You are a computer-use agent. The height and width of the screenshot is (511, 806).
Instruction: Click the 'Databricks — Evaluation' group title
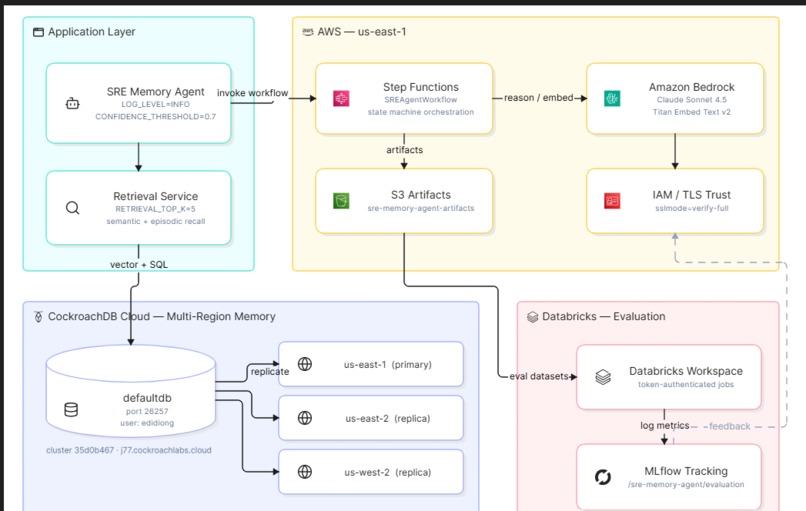point(603,317)
